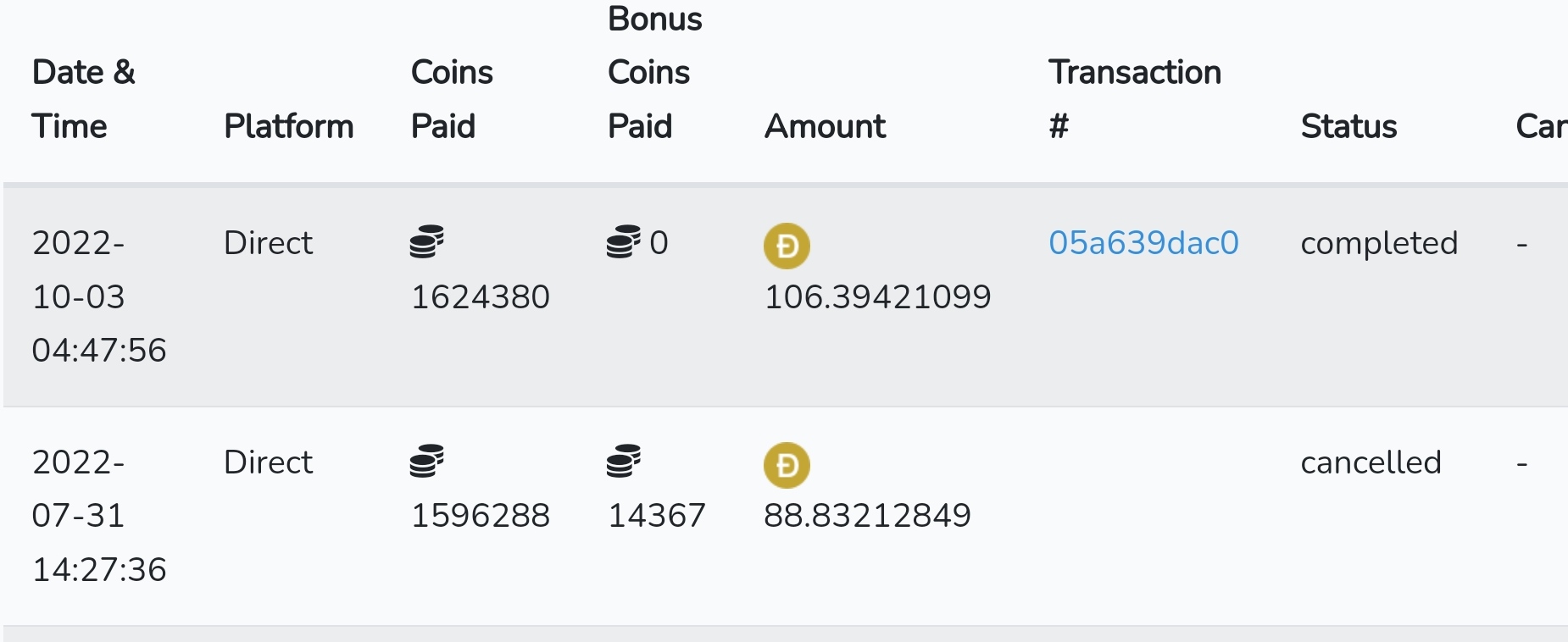
Task: Click the bonus coins icon beside 0
Action: (x=624, y=241)
